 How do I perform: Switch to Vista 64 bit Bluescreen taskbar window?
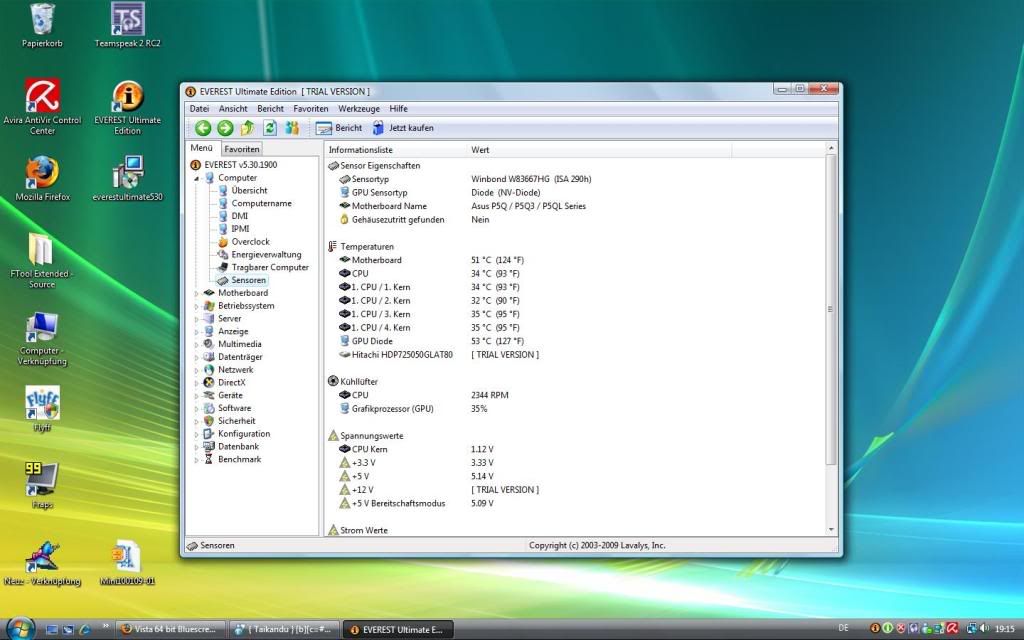click(170, 630)
